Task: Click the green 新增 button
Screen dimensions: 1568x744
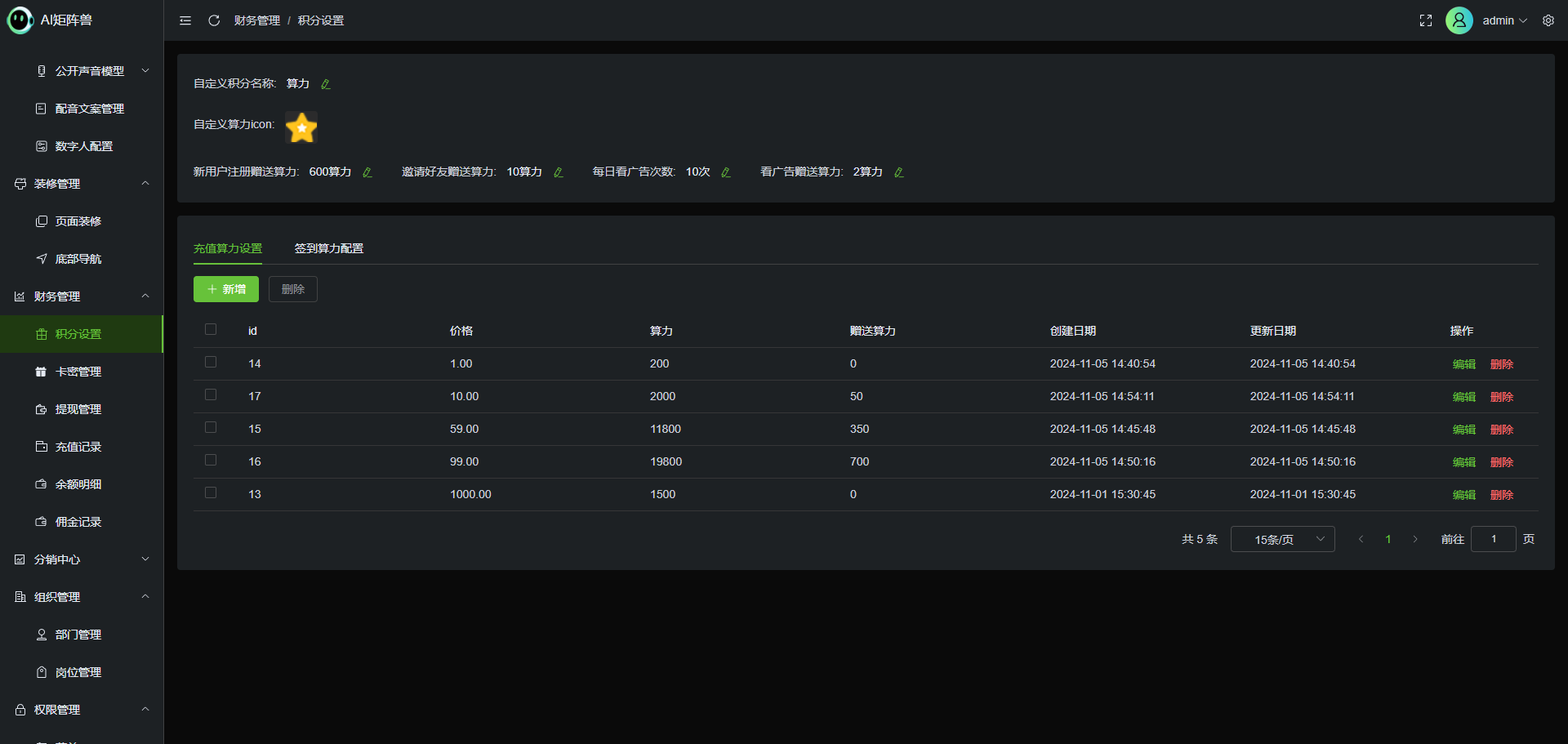Action: click(226, 289)
